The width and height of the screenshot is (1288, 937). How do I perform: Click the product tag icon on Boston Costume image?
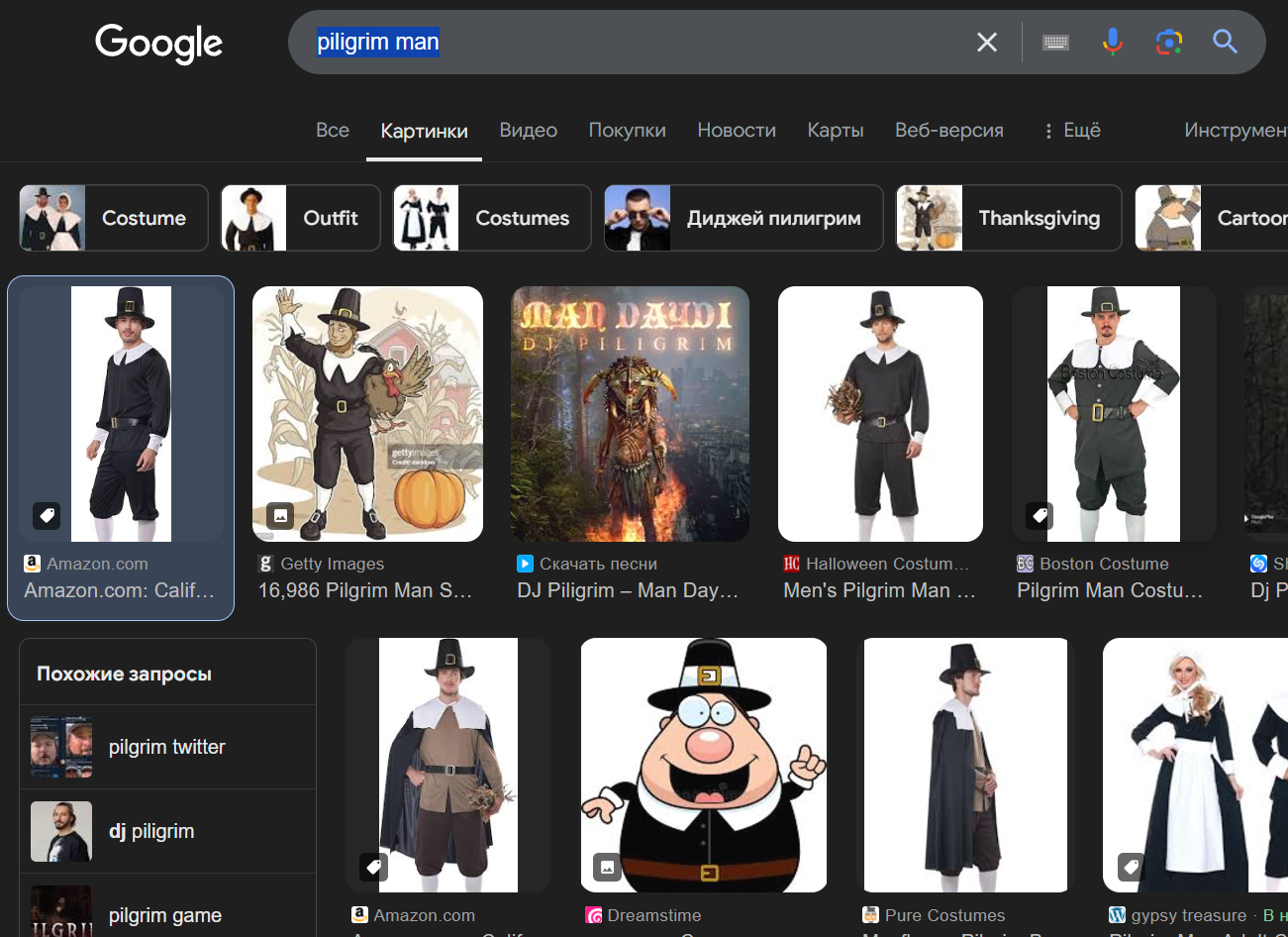click(x=1039, y=515)
